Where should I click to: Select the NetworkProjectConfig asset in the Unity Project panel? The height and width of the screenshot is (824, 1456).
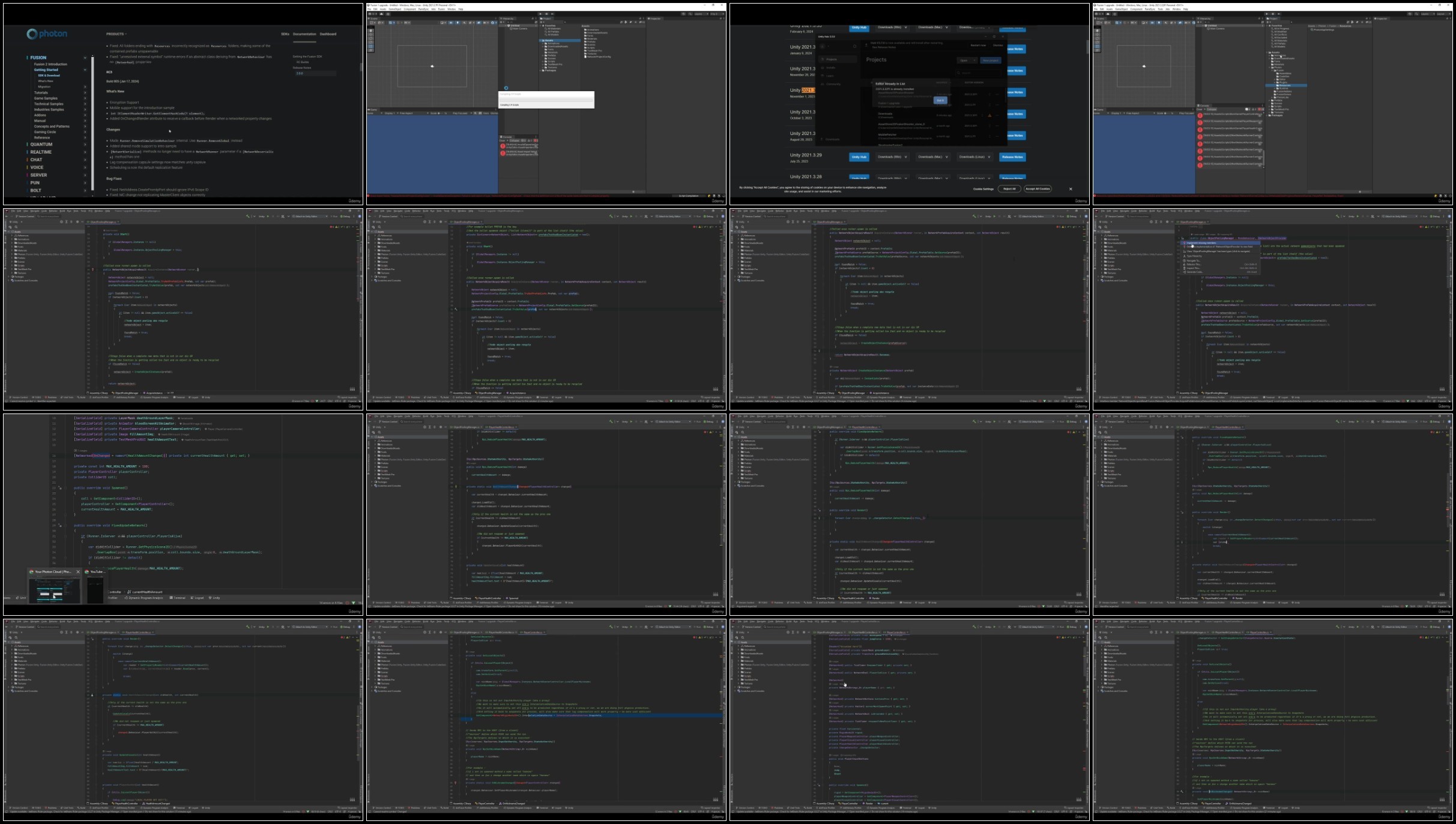597,56
